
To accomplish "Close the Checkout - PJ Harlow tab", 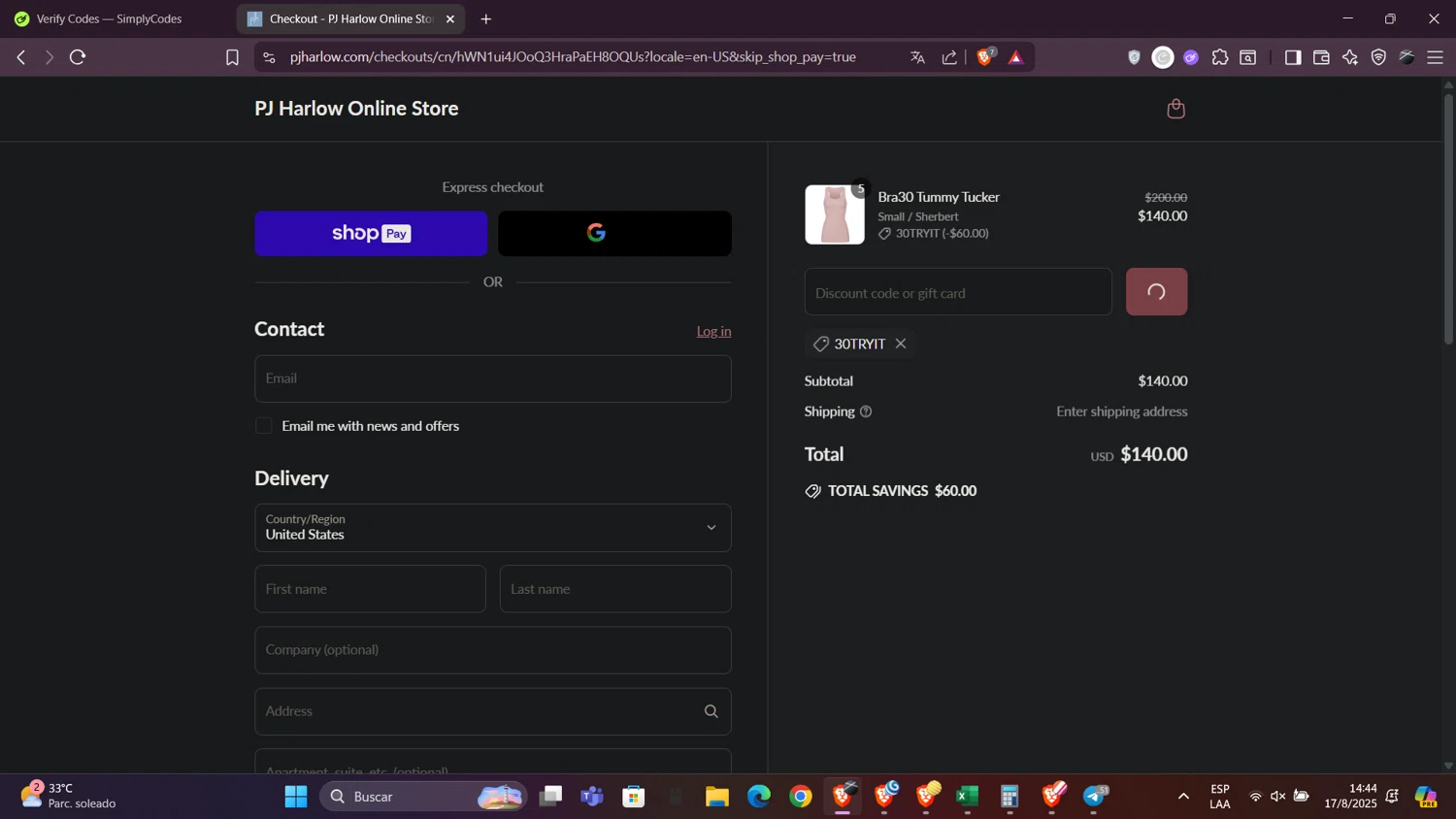I will pos(449,18).
